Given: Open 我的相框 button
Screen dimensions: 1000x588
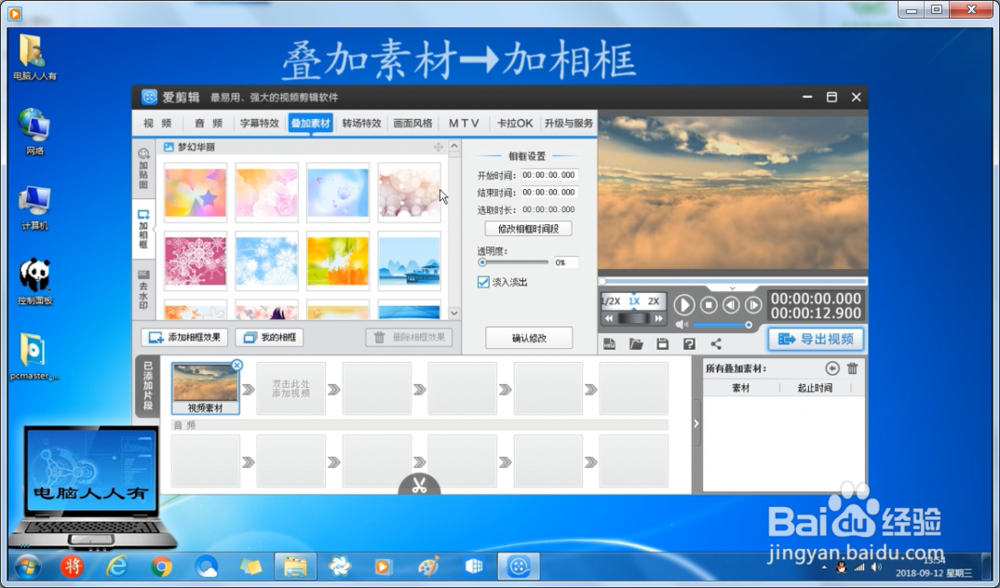Looking at the screenshot, I should click(270, 337).
